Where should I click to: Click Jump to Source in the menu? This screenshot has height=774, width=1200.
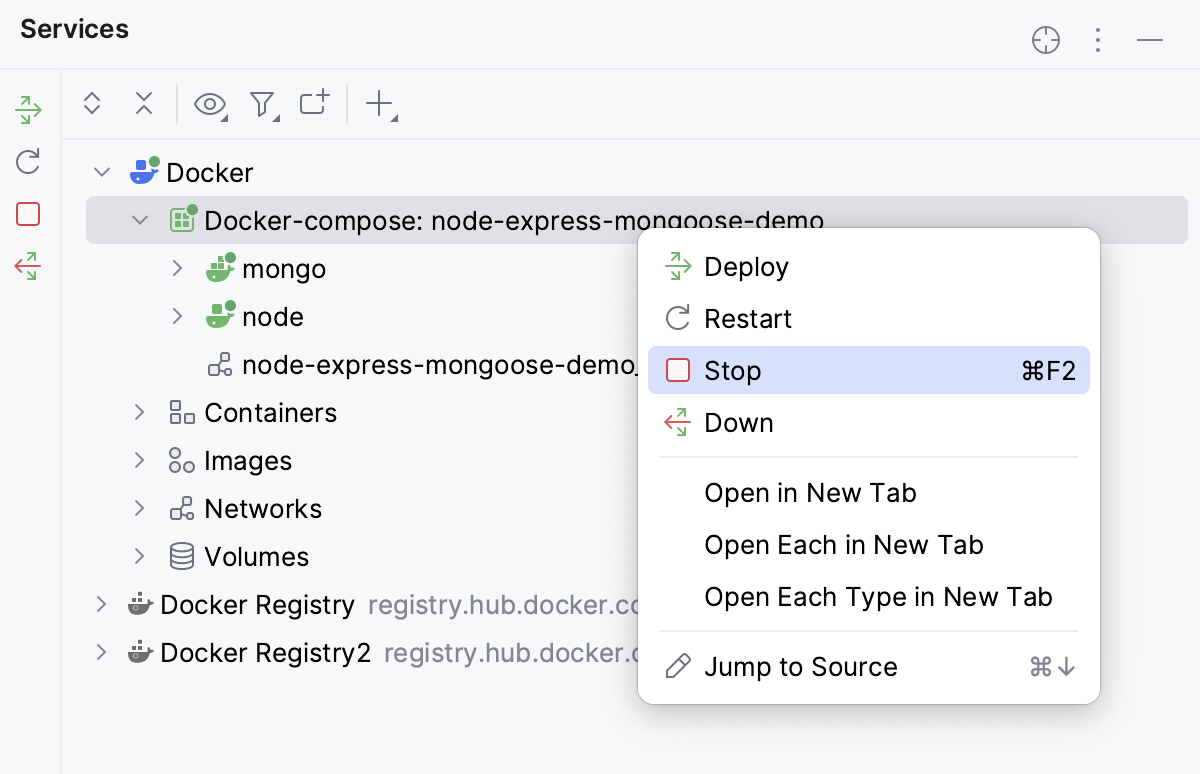pos(800,666)
